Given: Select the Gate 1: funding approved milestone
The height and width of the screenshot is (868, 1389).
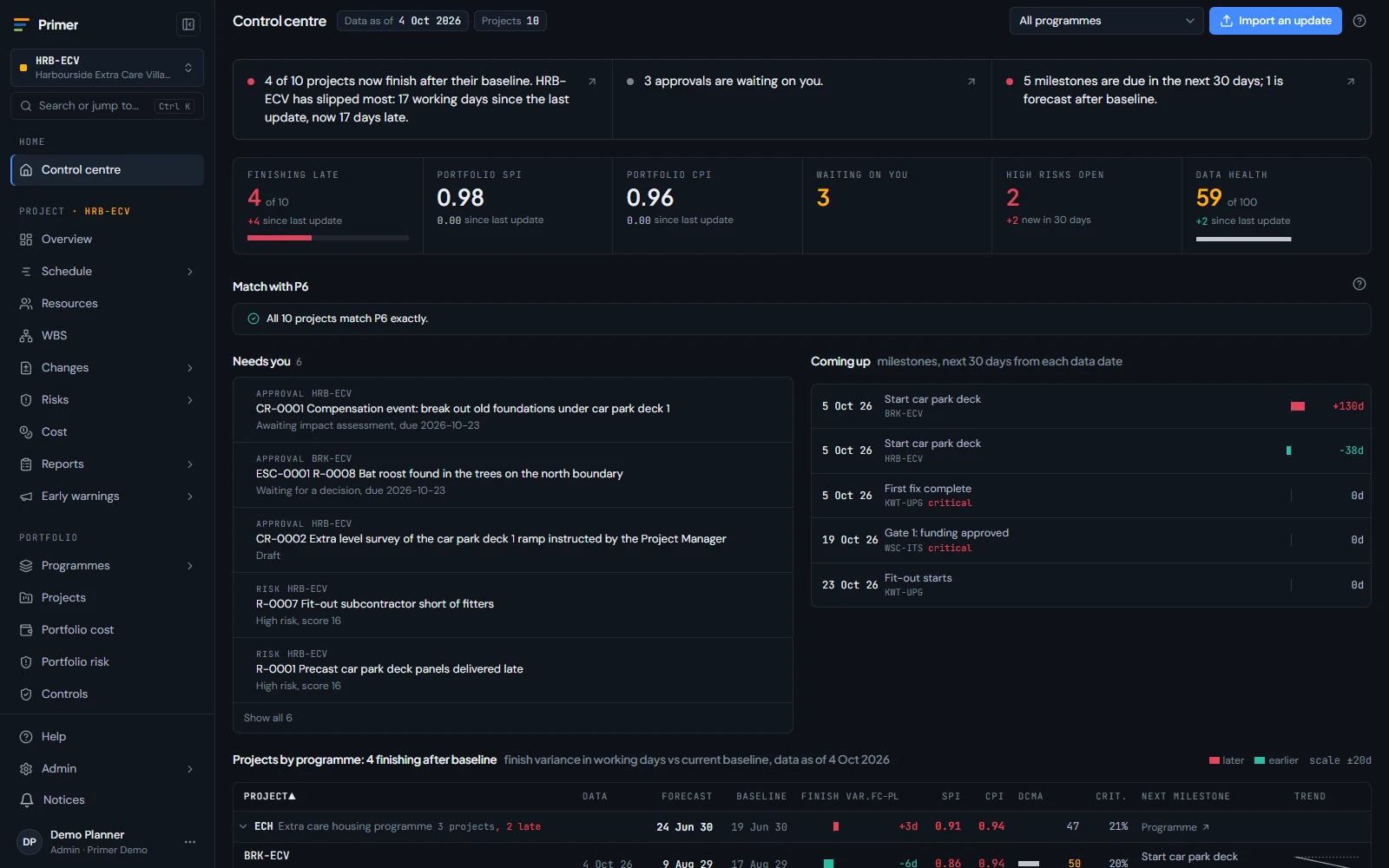Looking at the screenshot, I should [x=1091, y=540].
